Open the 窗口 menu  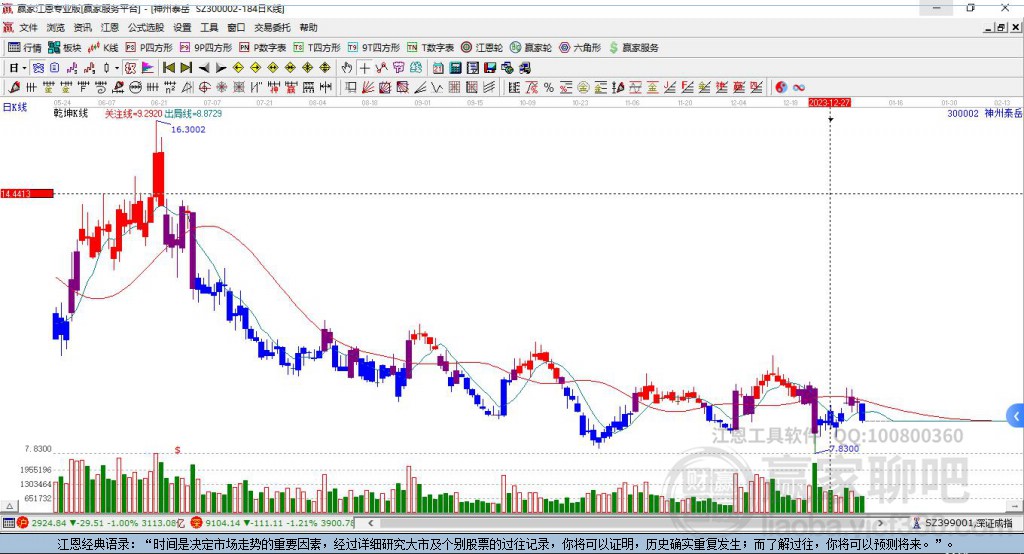(x=236, y=27)
